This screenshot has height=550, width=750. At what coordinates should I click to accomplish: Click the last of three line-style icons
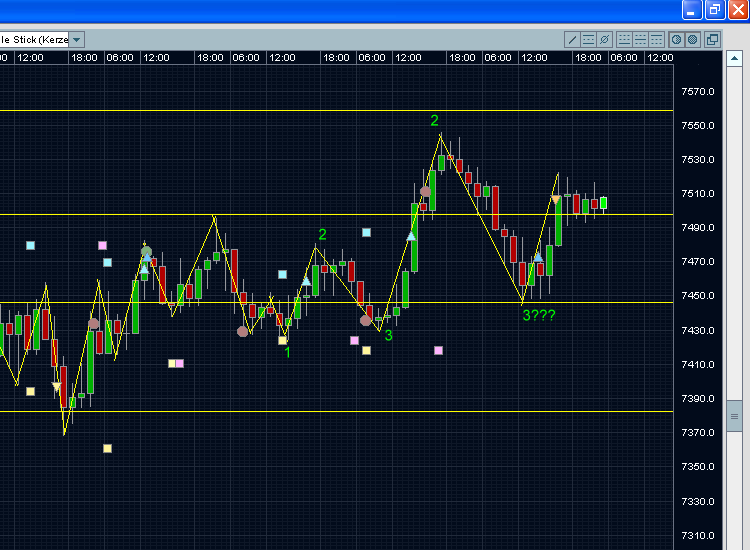pos(657,40)
